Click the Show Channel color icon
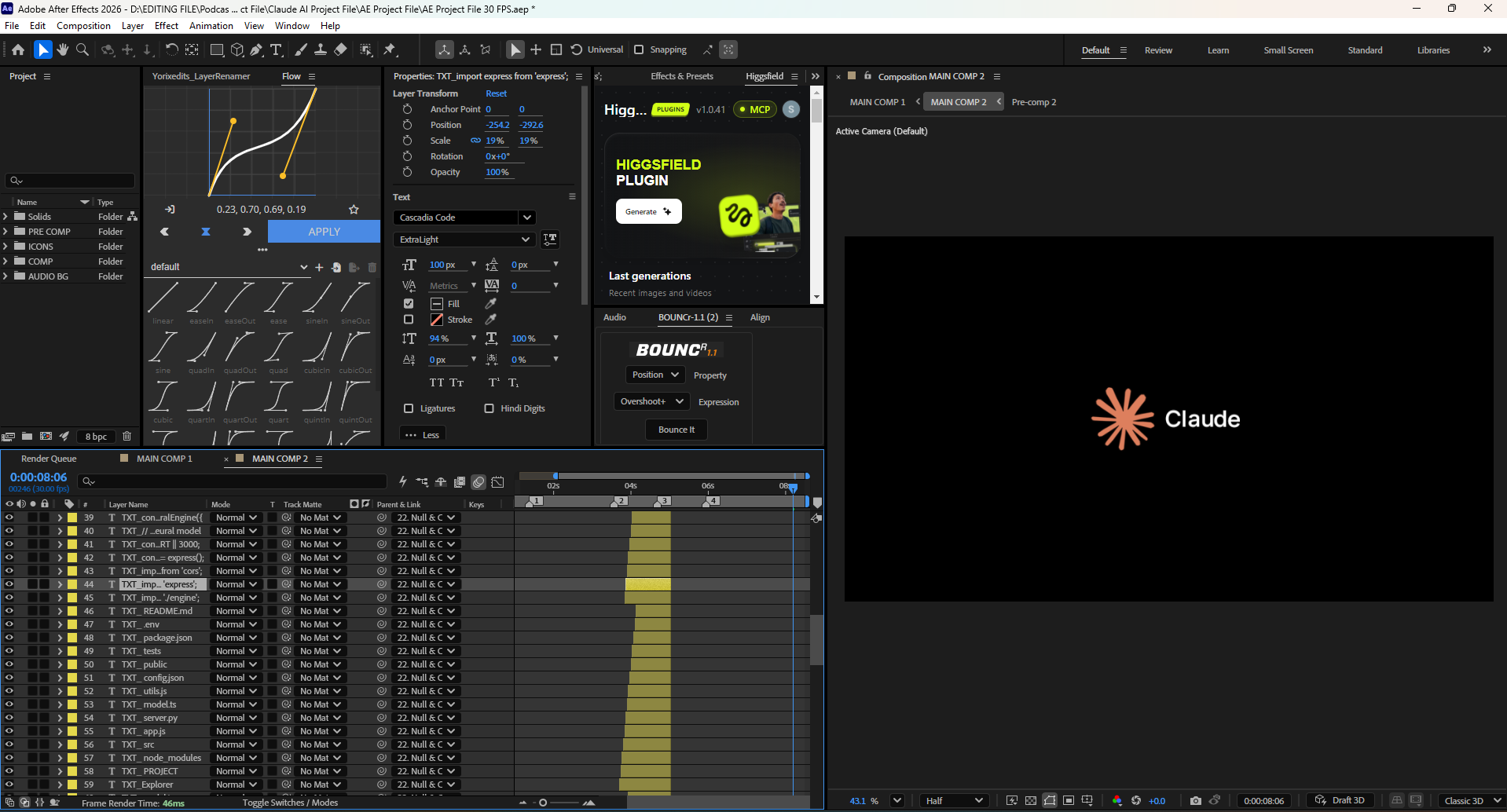 (x=1117, y=800)
